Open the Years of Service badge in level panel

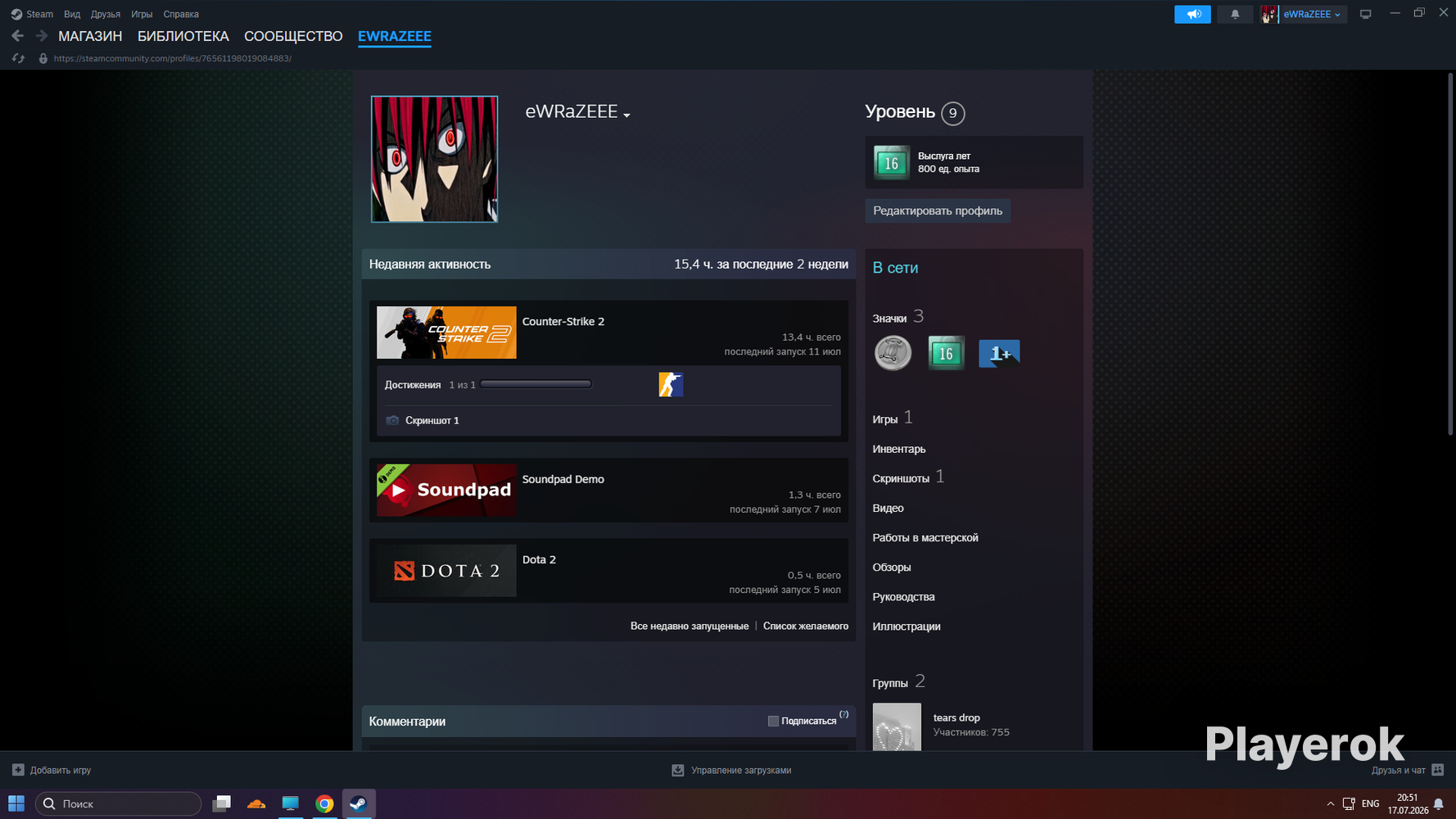point(891,162)
